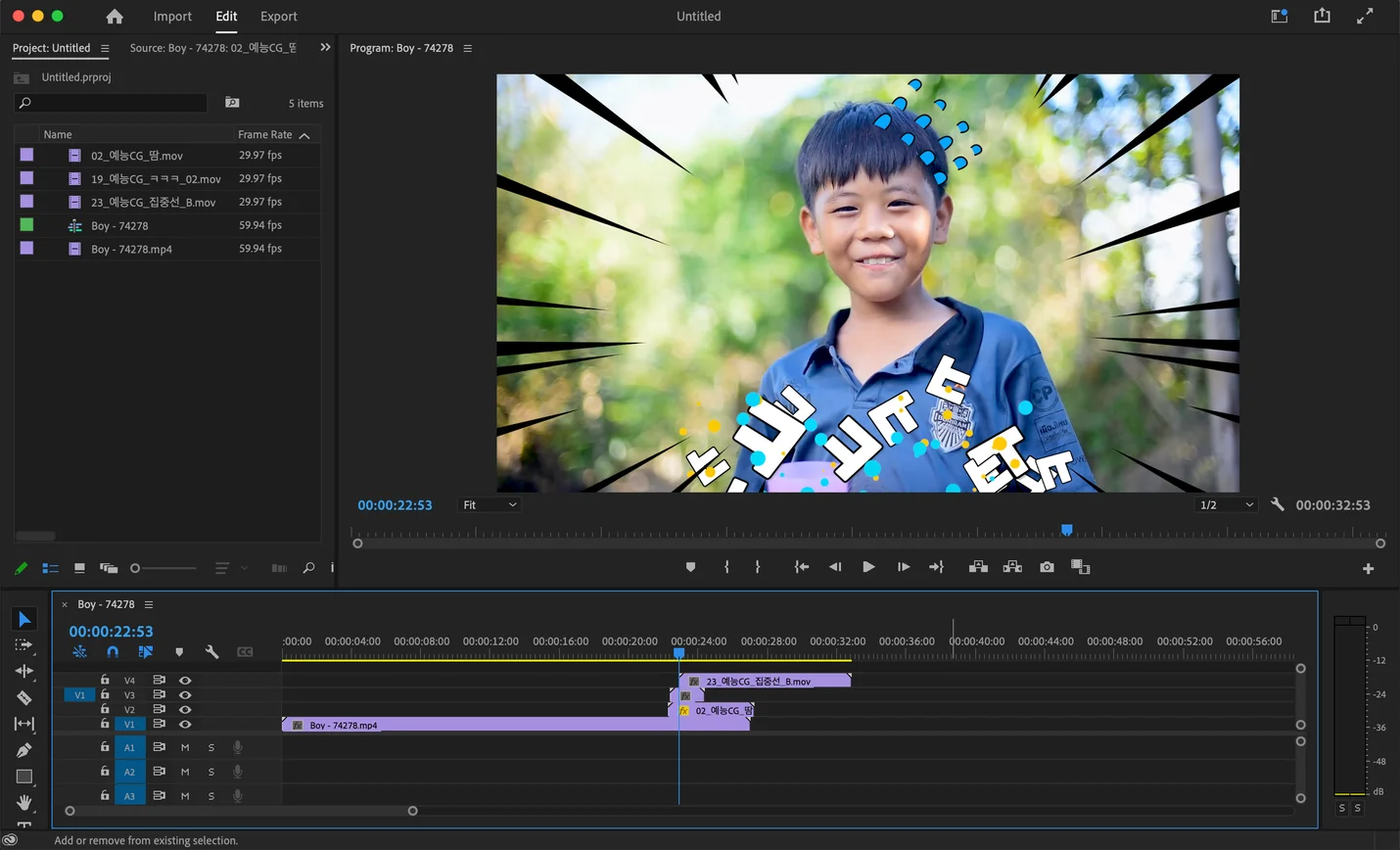
Task: Hide track V2 with eye icon
Action: (185, 709)
